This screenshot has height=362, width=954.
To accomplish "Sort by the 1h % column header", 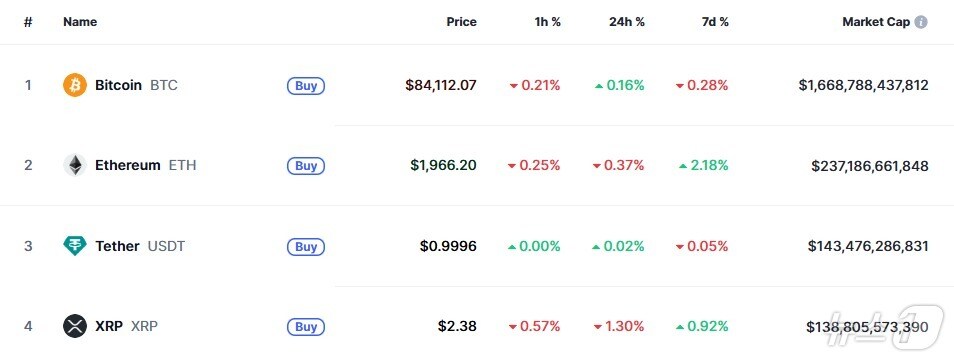I will pyautogui.click(x=548, y=22).
